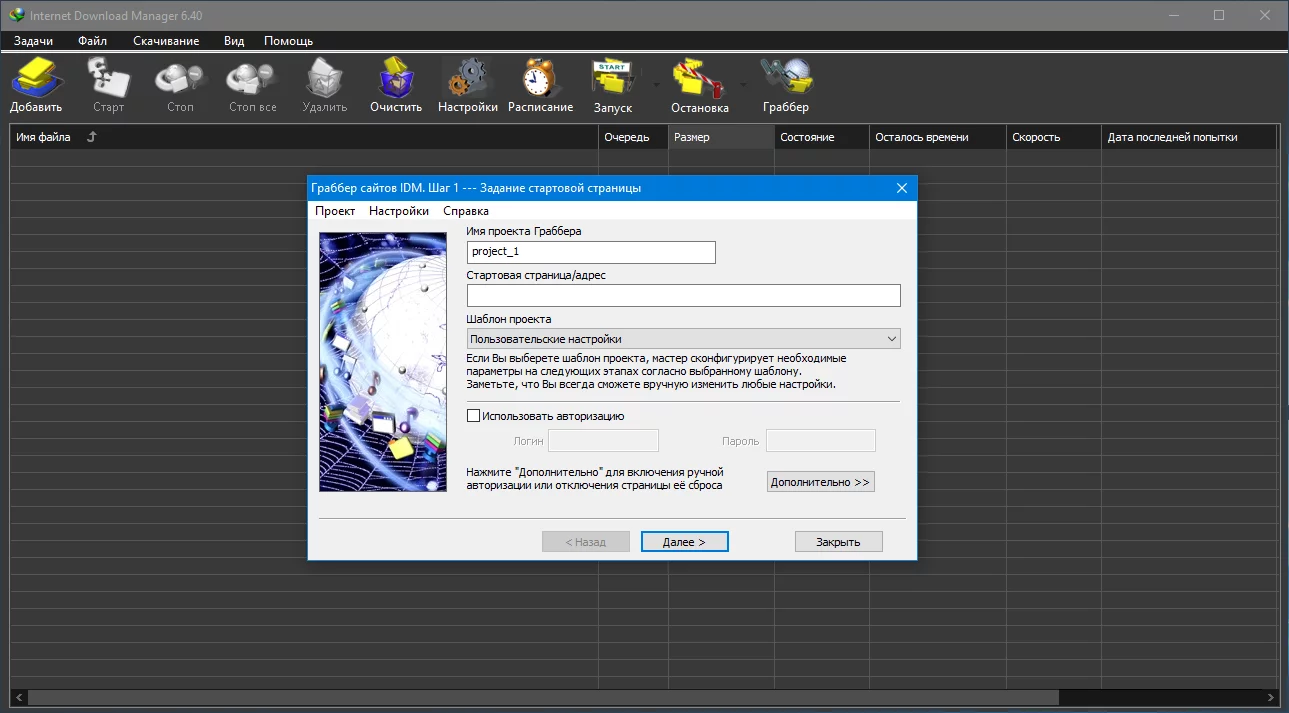Open the grabber dialog's Настройки menu
This screenshot has width=1289, height=713.
tap(399, 211)
